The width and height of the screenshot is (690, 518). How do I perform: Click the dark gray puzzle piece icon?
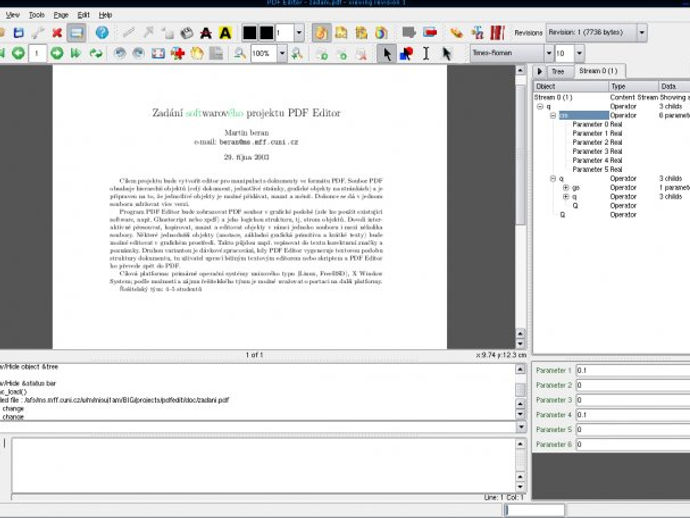[409, 32]
